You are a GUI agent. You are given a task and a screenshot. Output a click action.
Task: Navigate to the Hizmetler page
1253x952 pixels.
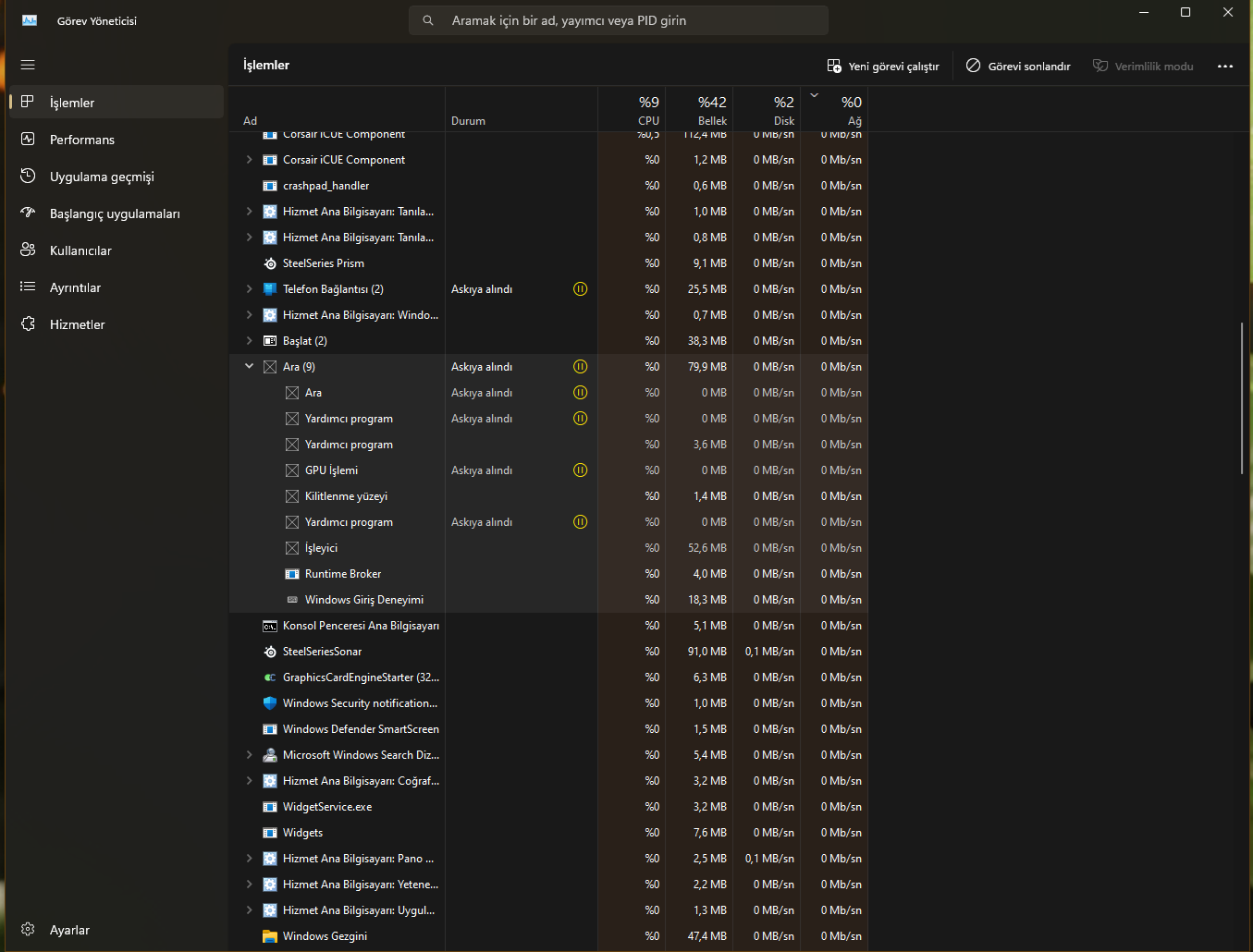(117, 324)
